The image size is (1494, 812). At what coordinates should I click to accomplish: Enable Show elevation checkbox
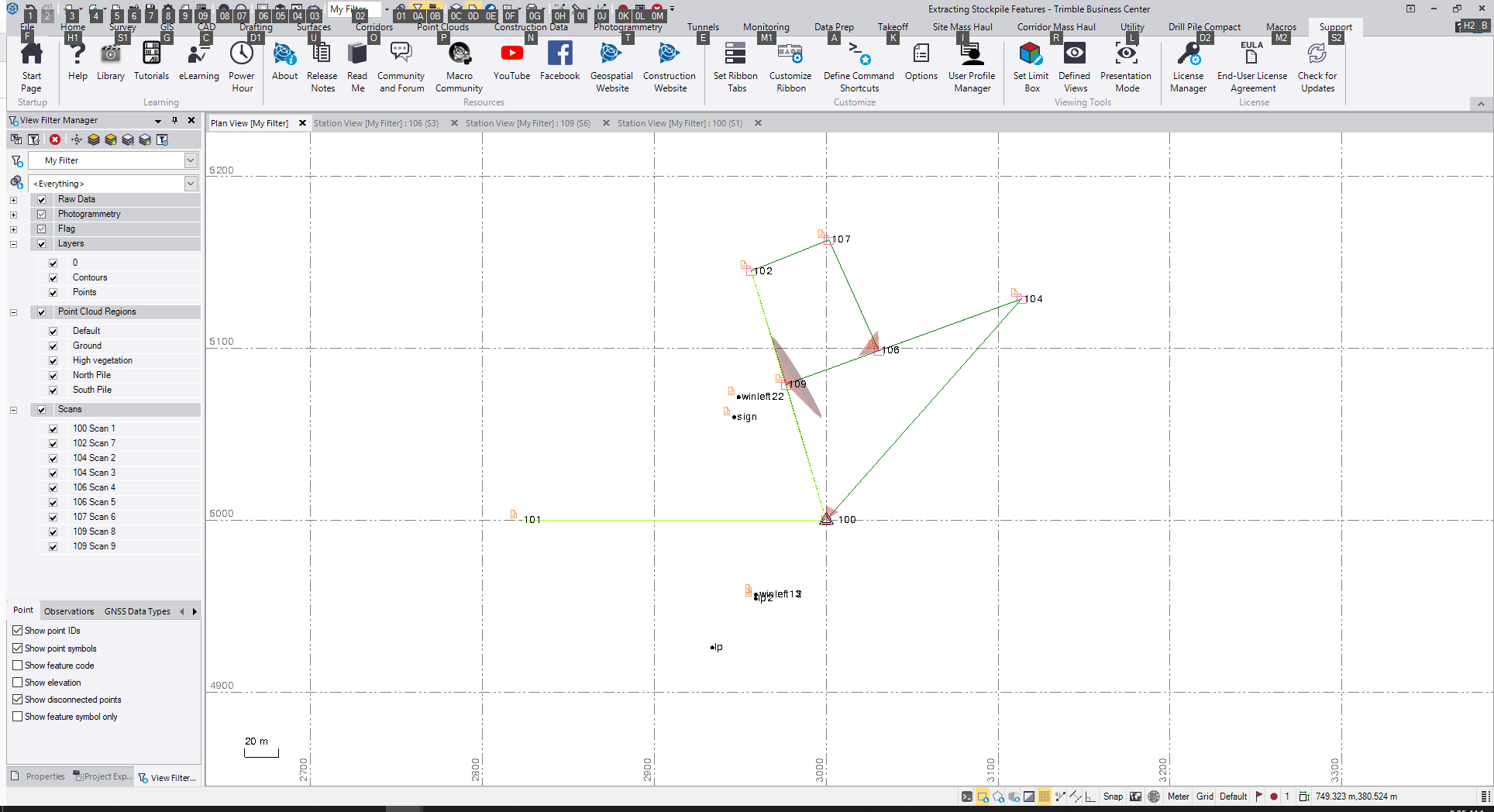coord(18,683)
